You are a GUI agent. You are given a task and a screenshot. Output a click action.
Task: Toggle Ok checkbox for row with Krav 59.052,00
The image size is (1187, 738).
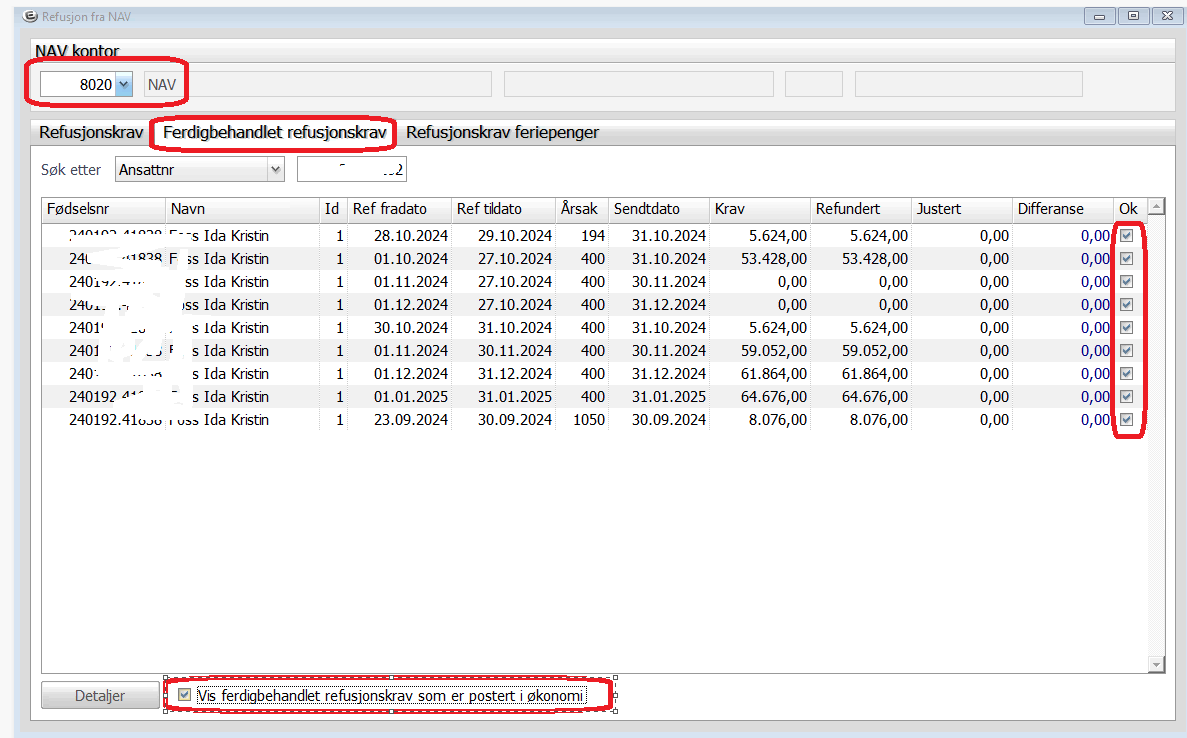[x=1127, y=350]
